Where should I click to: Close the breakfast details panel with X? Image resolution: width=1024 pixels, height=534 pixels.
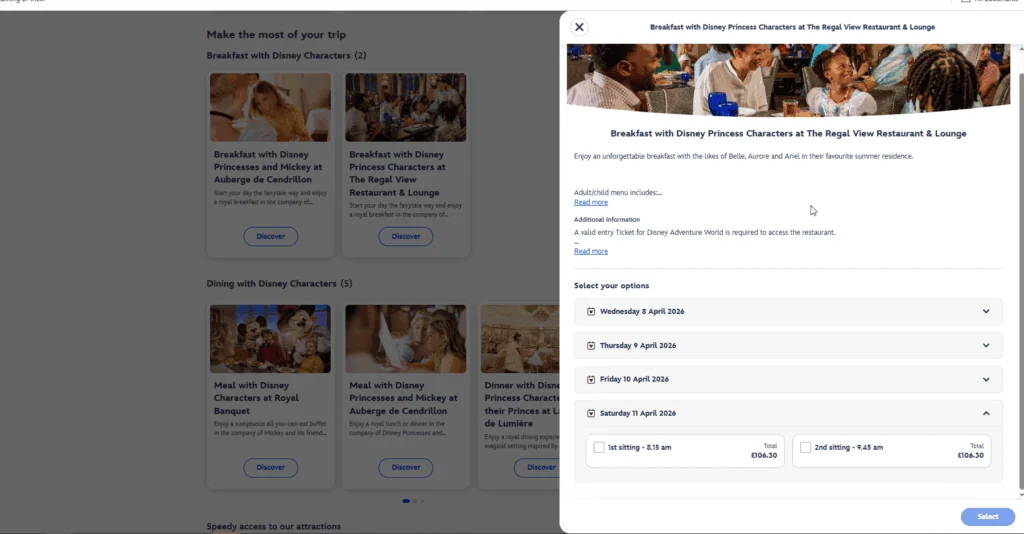pos(579,27)
